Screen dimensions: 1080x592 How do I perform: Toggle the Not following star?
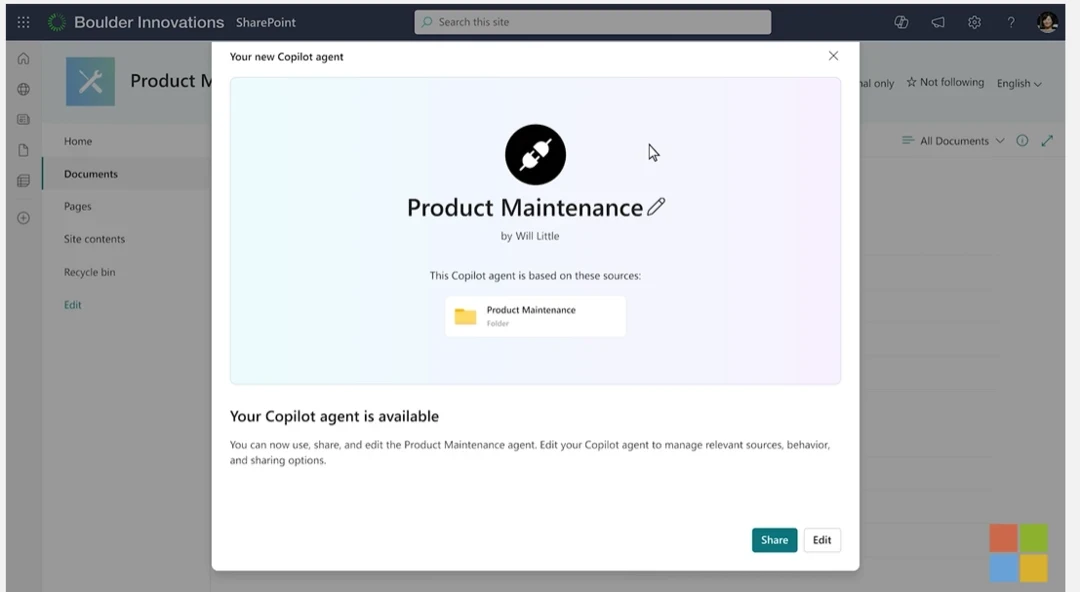tap(945, 83)
